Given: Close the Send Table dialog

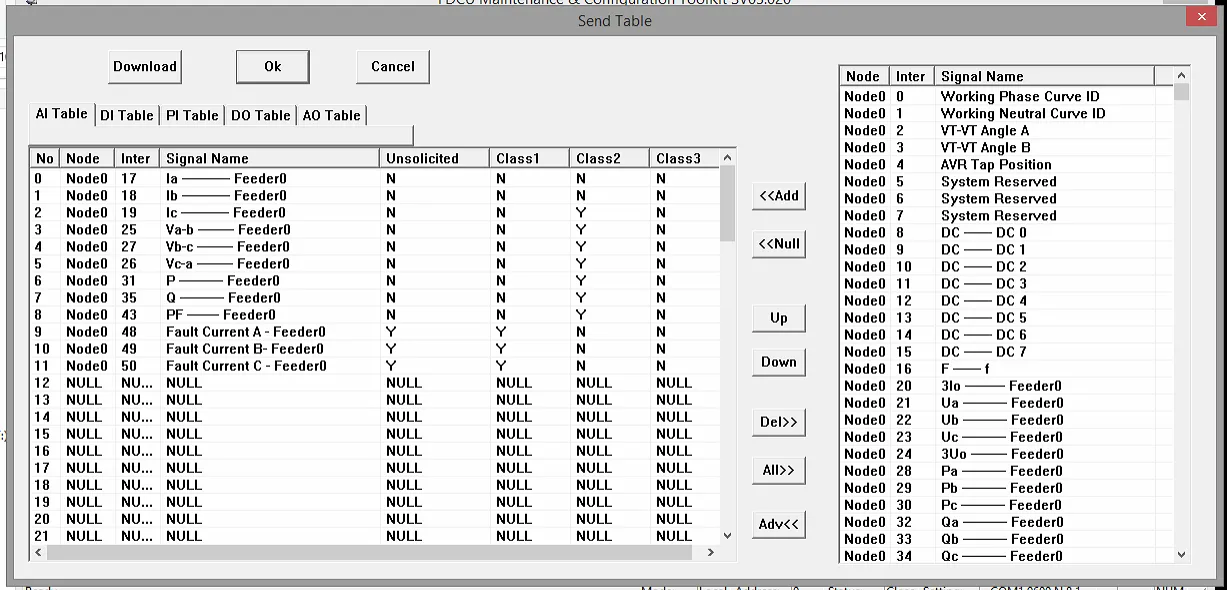Looking at the screenshot, I should tap(1201, 17).
